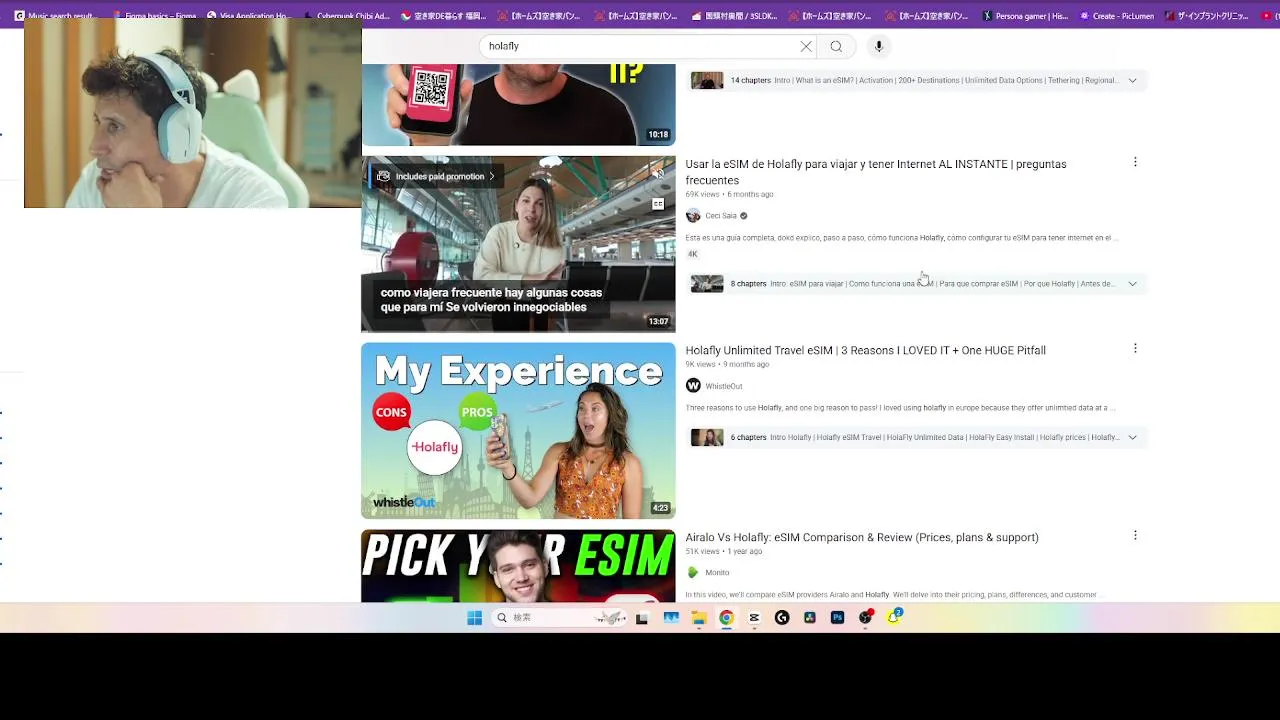The height and width of the screenshot is (720, 1280).
Task: Open options menu for WhistleOut Holafly video
Action: (x=1135, y=348)
